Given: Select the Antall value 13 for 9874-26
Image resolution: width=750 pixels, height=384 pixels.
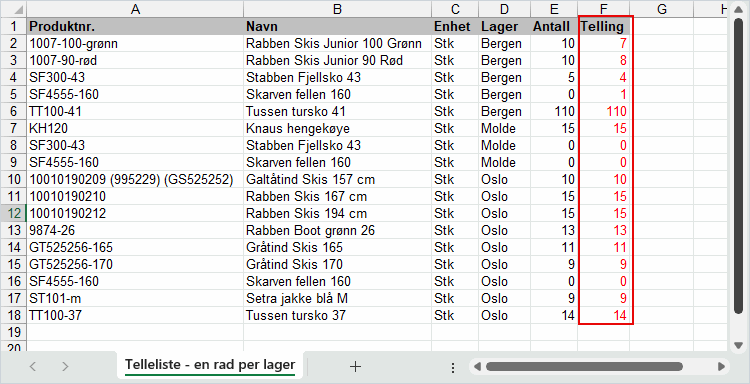Looking at the screenshot, I should point(554,230).
